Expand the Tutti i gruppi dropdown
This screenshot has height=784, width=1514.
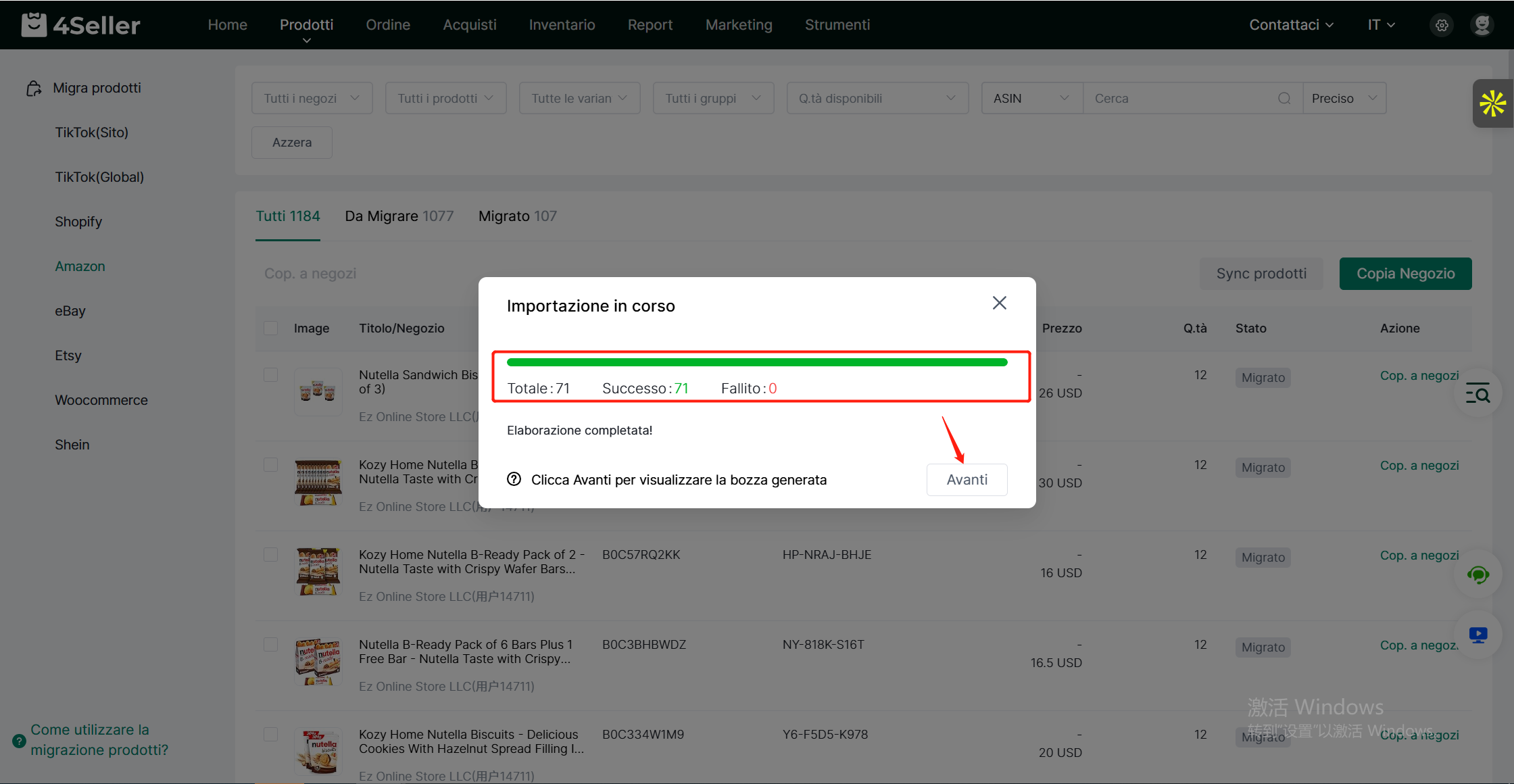click(714, 99)
